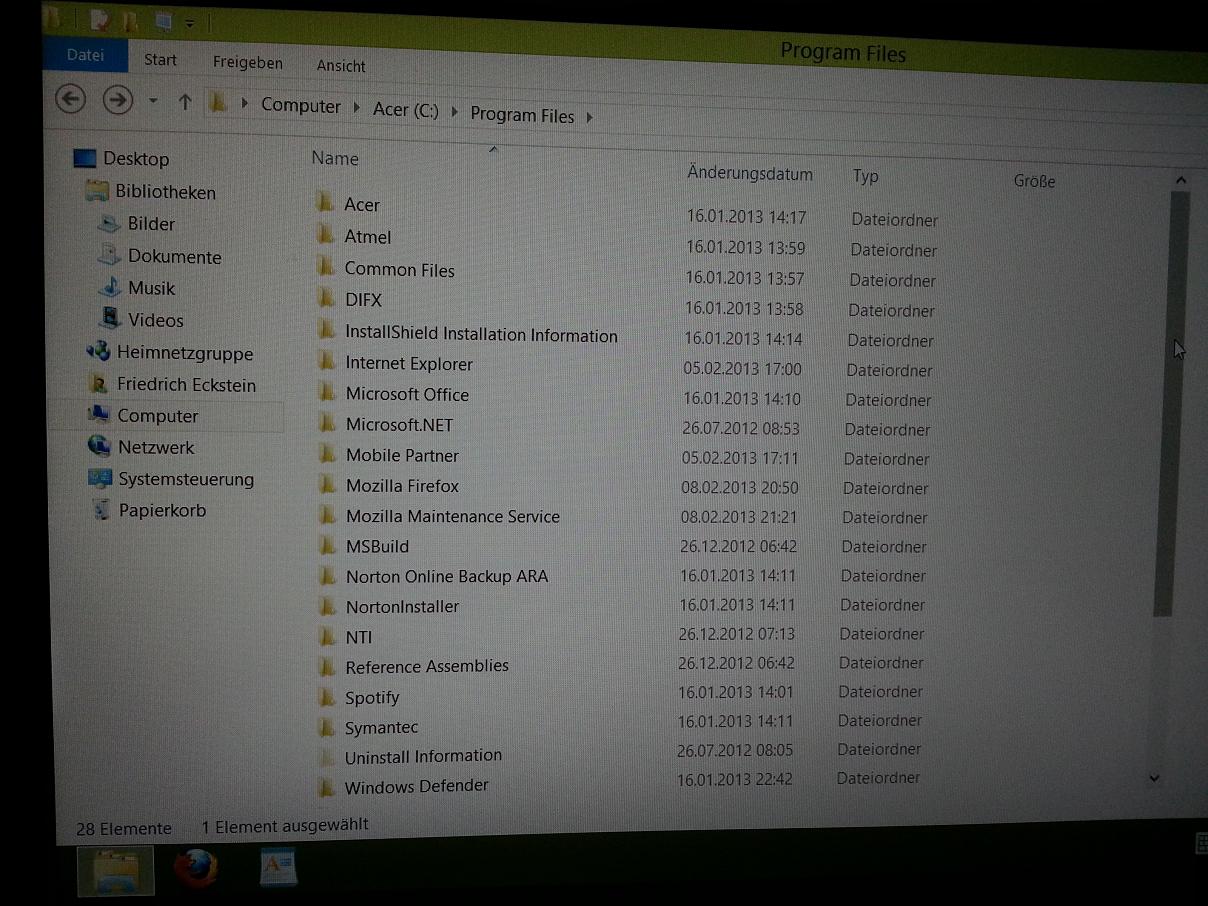Select the NTI folder icon
This screenshot has height=906, width=1208.
327,636
